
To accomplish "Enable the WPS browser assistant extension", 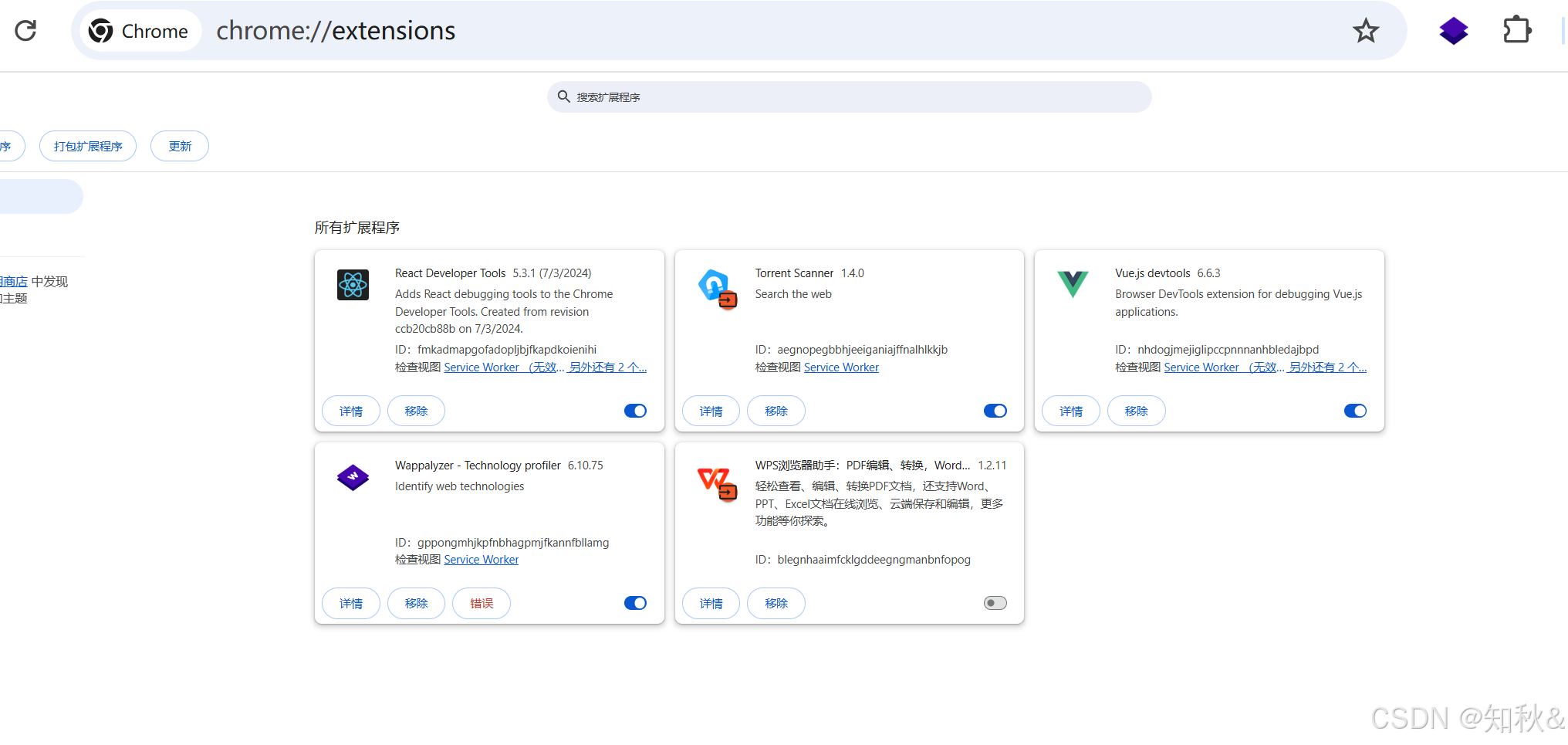I will 995,603.
